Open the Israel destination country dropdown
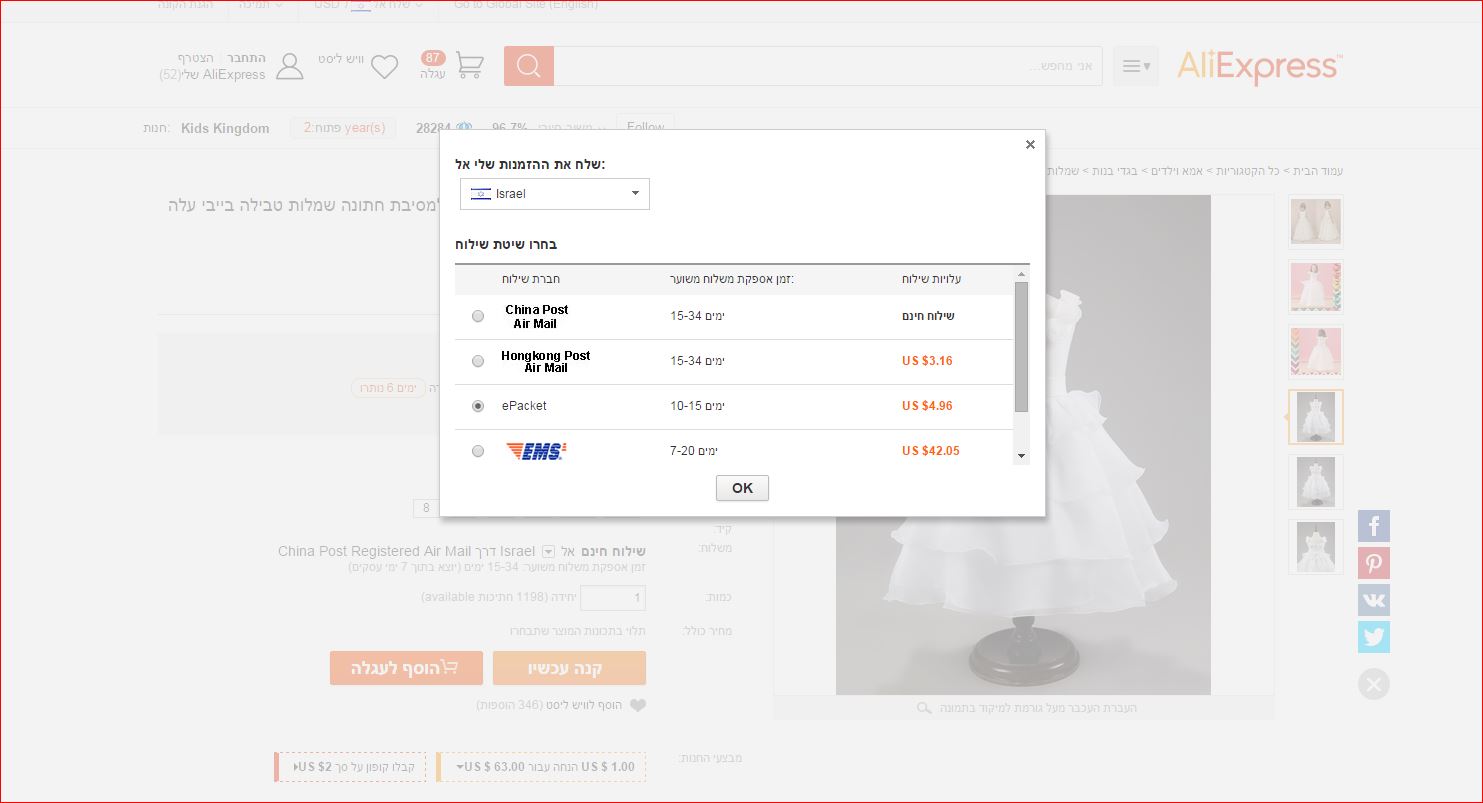The width and height of the screenshot is (1483, 803). coord(555,194)
